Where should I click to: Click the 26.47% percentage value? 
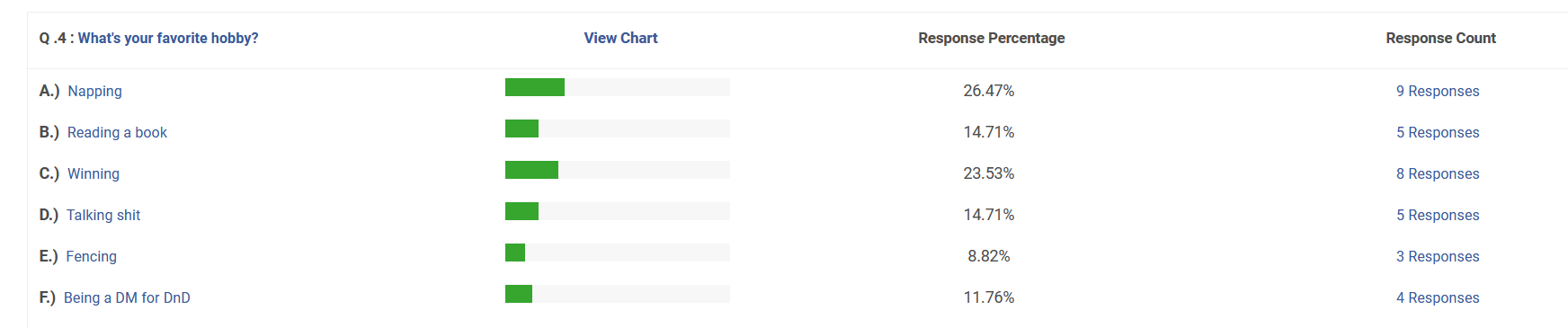[989, 91]
